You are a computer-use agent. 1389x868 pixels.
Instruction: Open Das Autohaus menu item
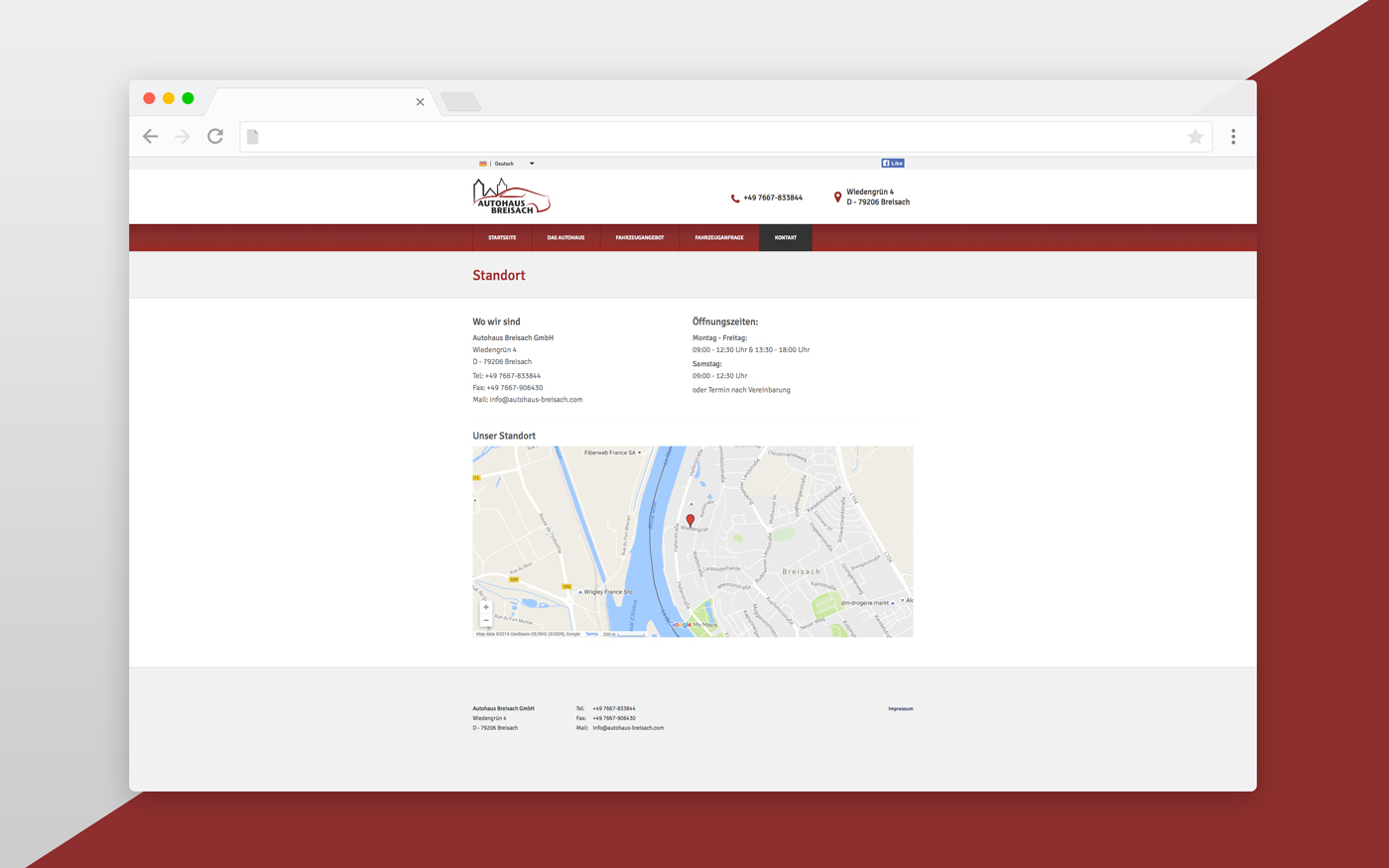pyautogui.click(x=566, y=238)
